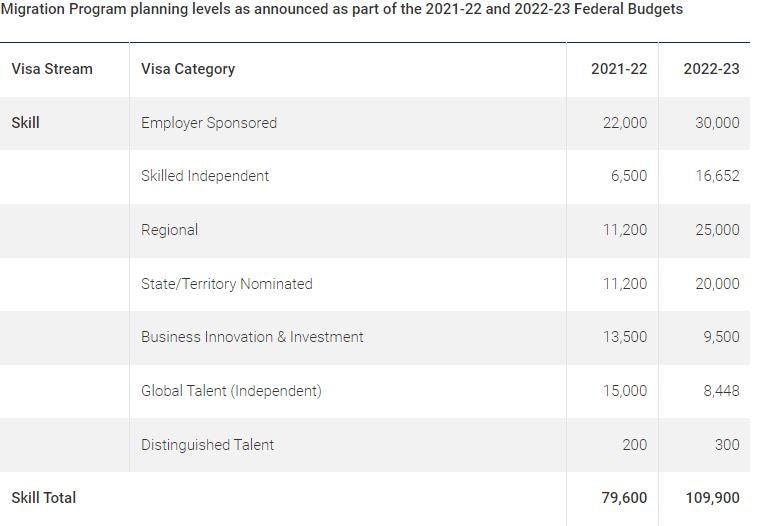759x526 pixels.
Task: Click the Visa Category column header
Action: point(188,69)
